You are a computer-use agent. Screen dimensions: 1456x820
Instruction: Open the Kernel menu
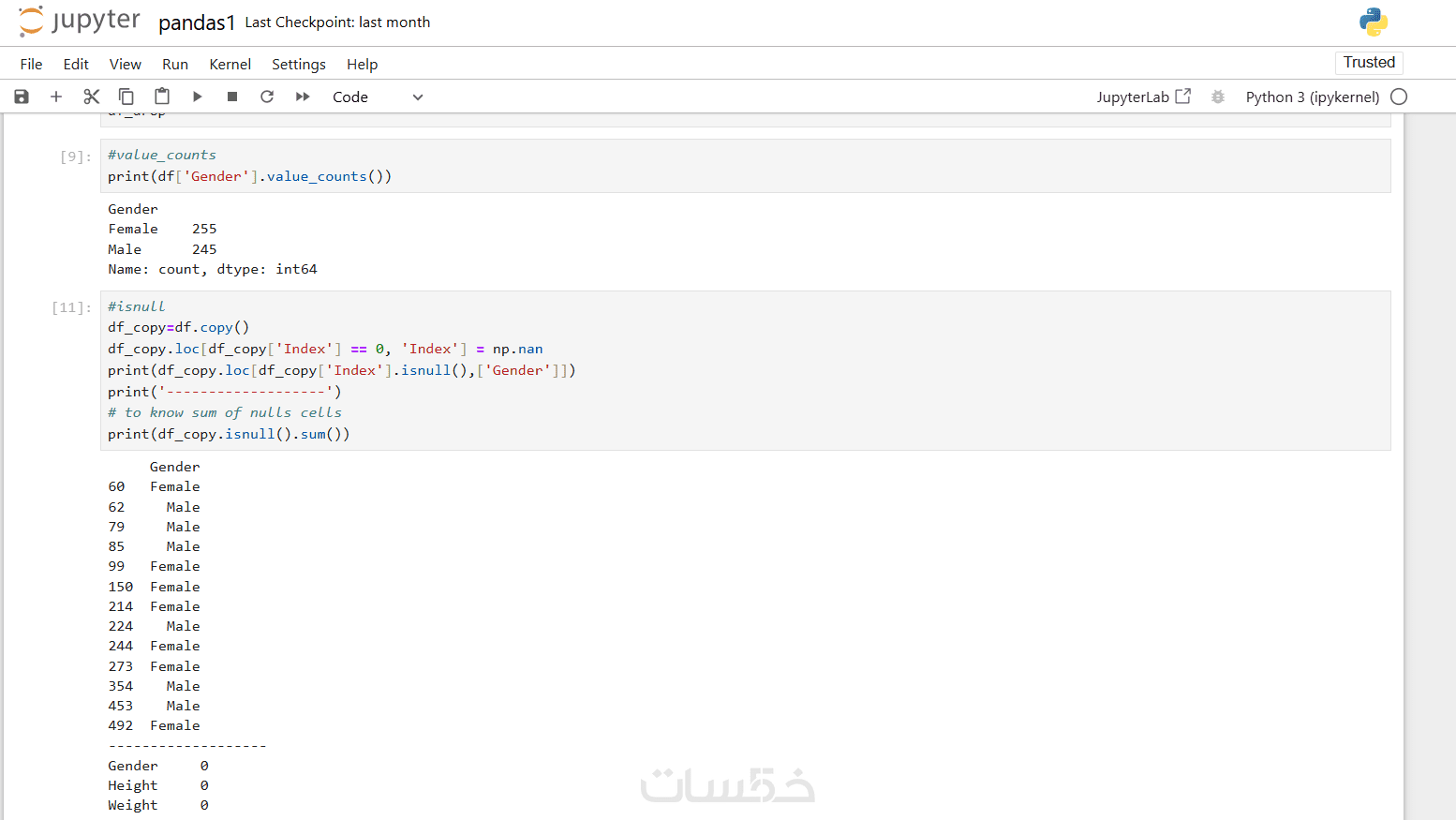click(230, 64)
